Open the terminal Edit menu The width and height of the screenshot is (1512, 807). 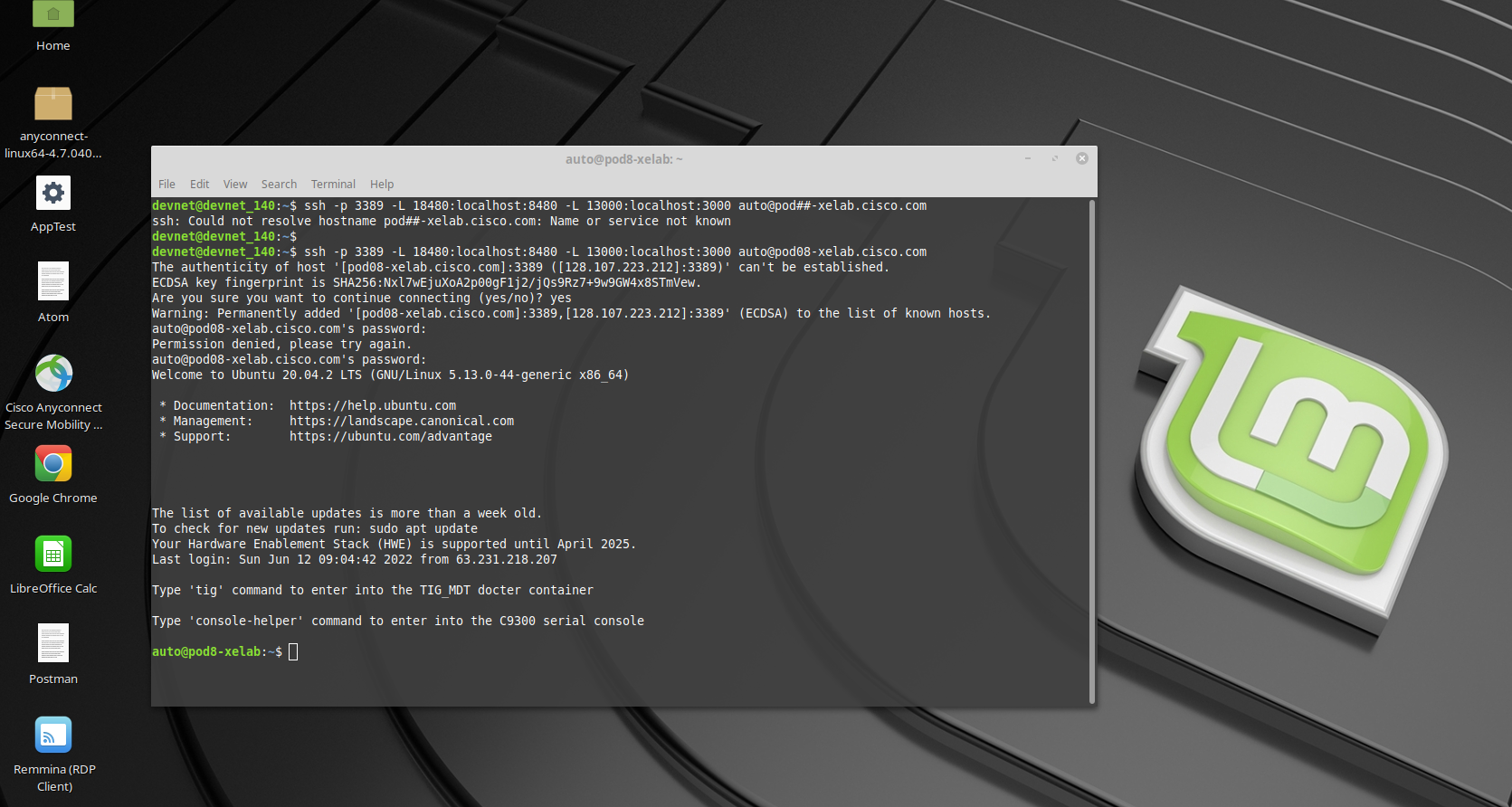199,184
